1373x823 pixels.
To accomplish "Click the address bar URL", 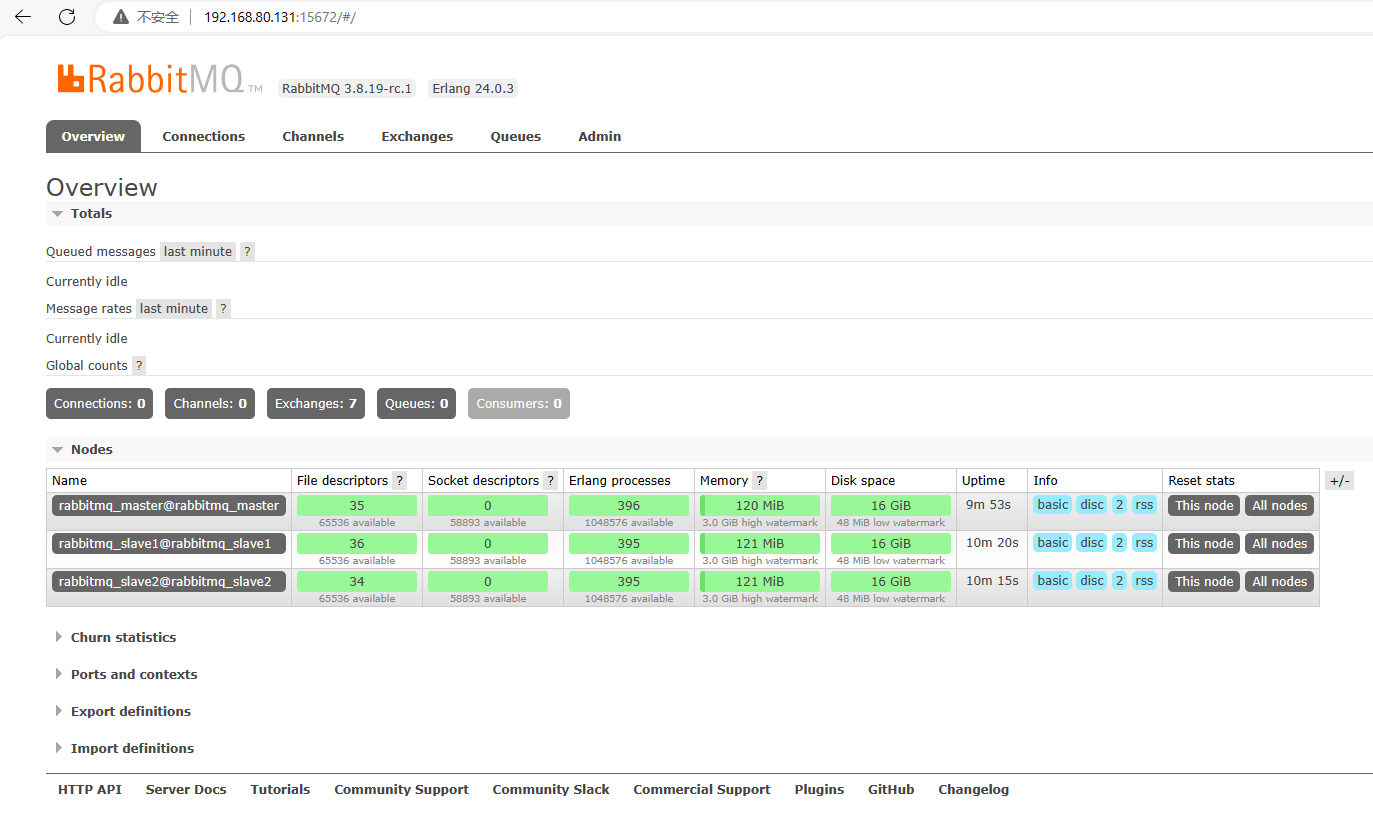I will (x=280, y=17).
